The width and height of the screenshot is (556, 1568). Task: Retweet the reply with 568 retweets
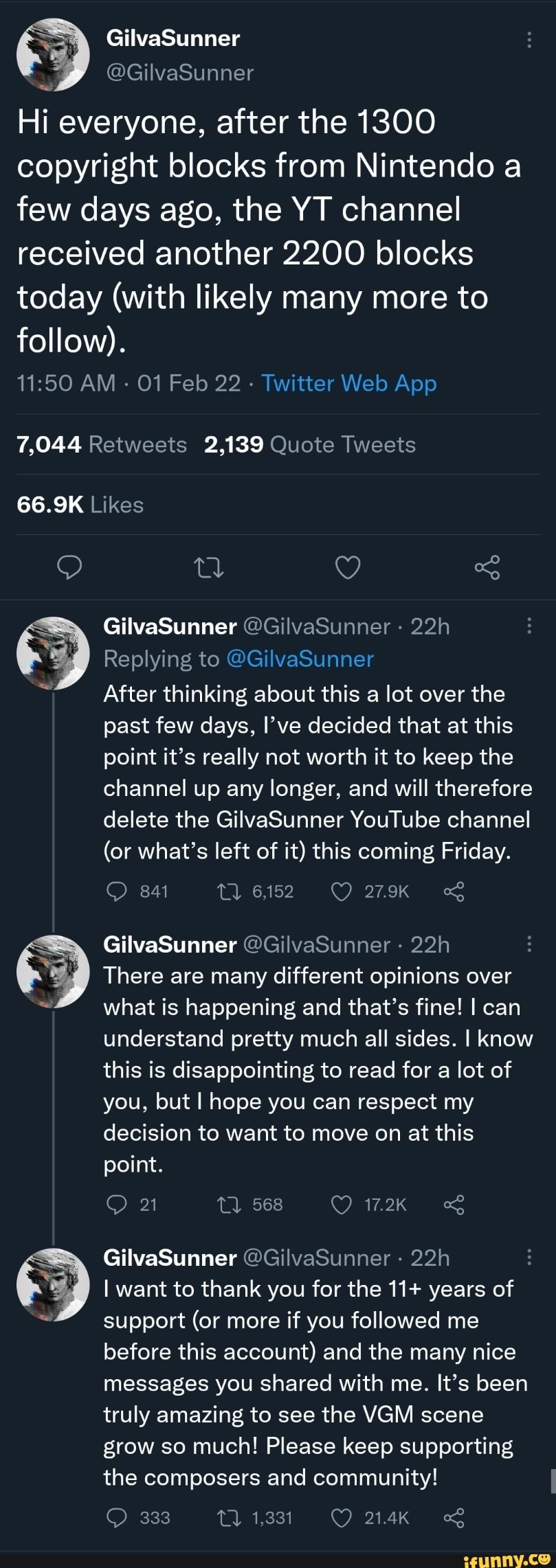[x=230, y=1204]
